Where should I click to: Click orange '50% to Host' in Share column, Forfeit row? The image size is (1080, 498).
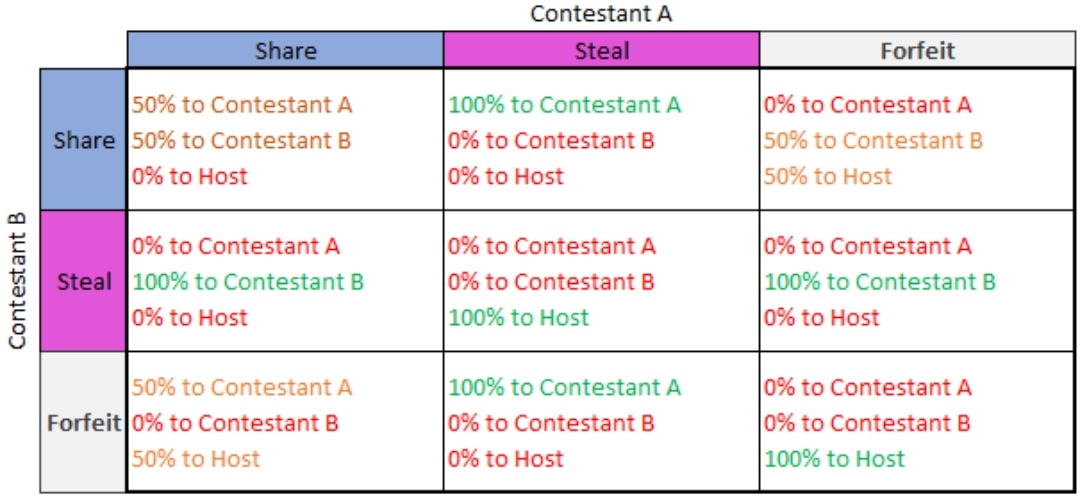pos(196,458)
